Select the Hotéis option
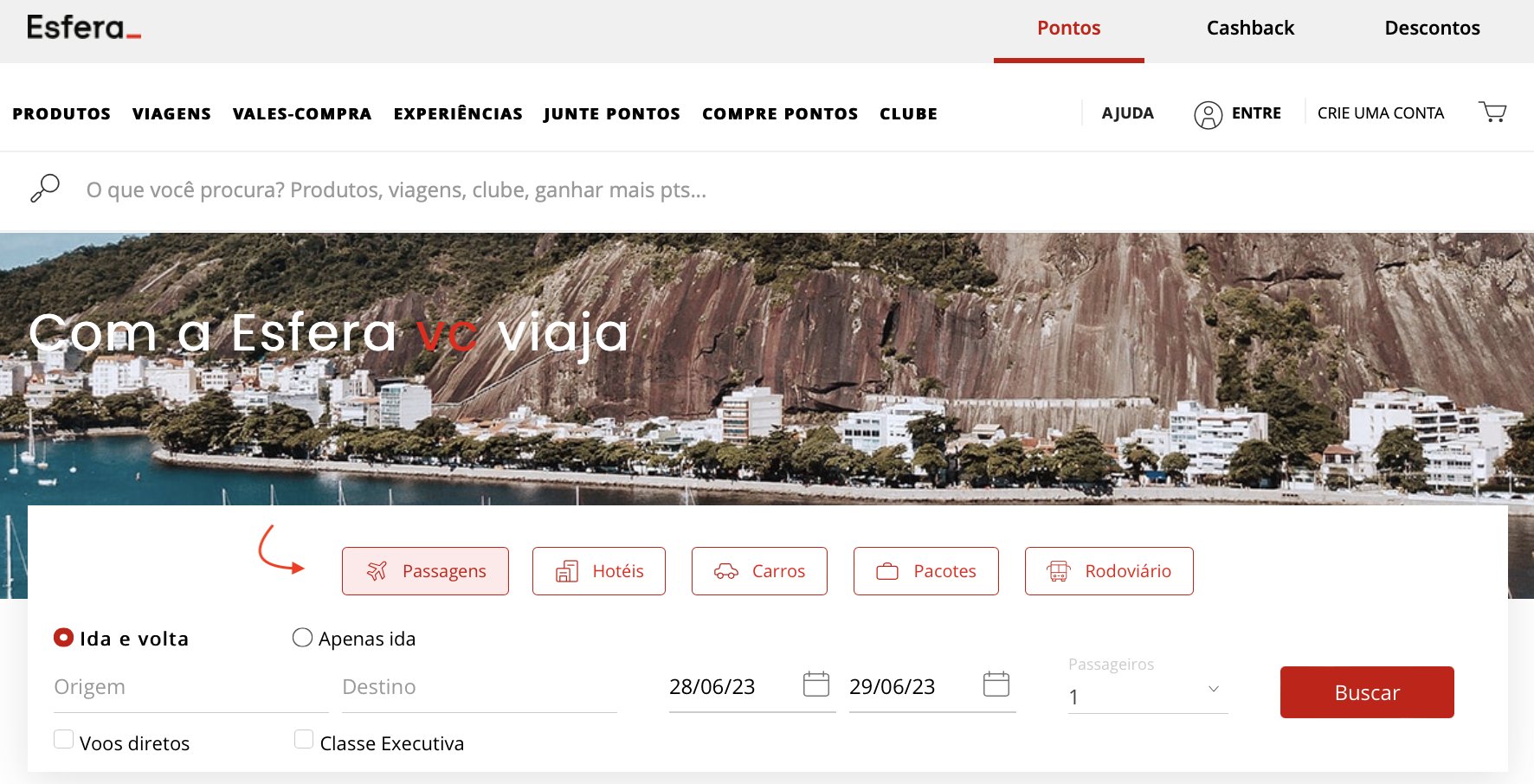Image resolution: width=1534 pixels, height=784 pixels. click(x=599, y=571)
